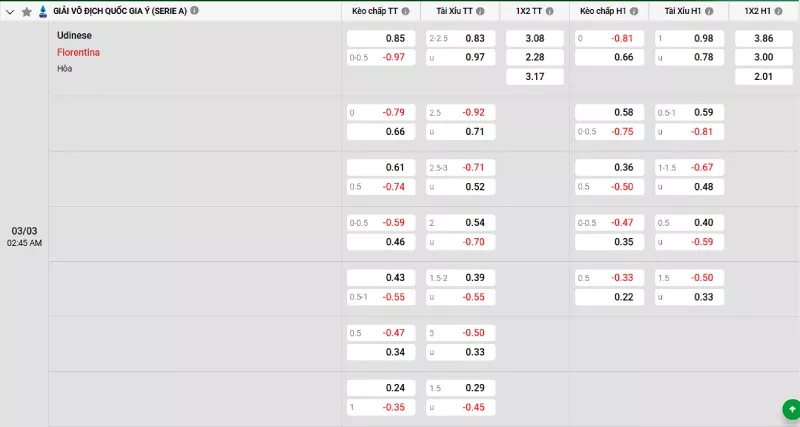This screenshot has width=800, height=427.
Task: Open the Florentina team link
Action: pyautogui.click(x=78, y=52)
